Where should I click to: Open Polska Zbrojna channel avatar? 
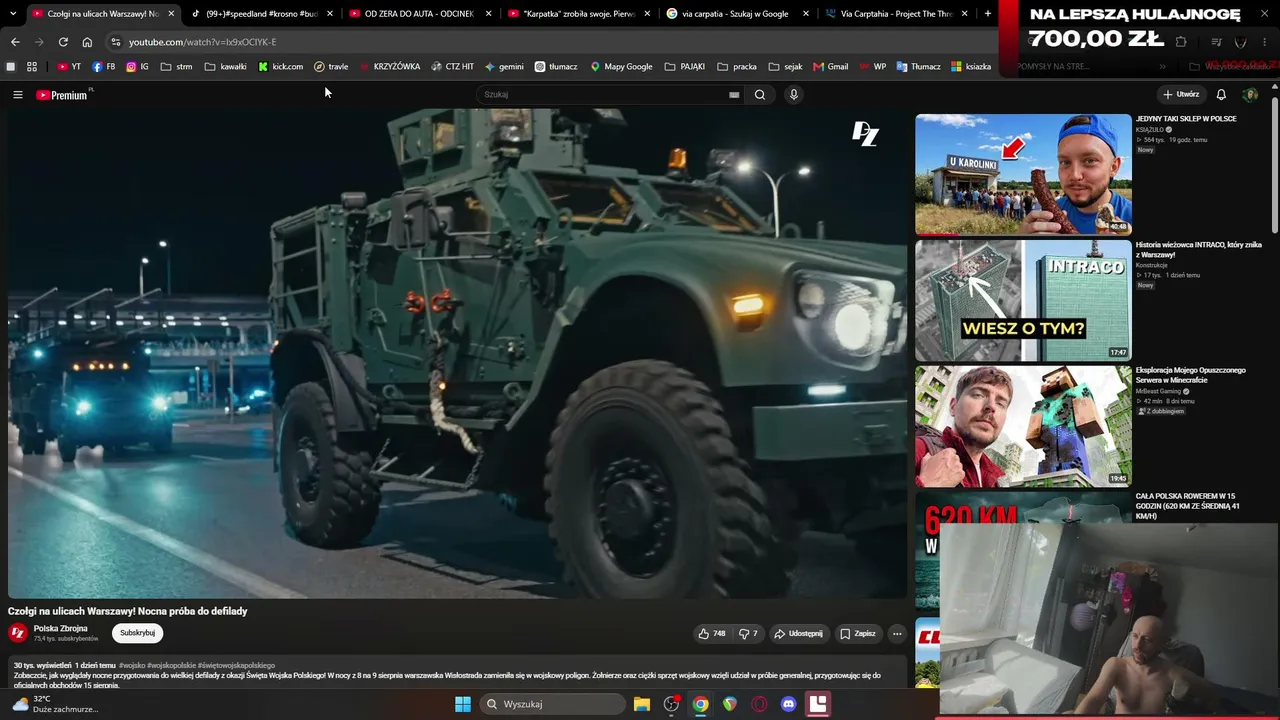point(18,633)
